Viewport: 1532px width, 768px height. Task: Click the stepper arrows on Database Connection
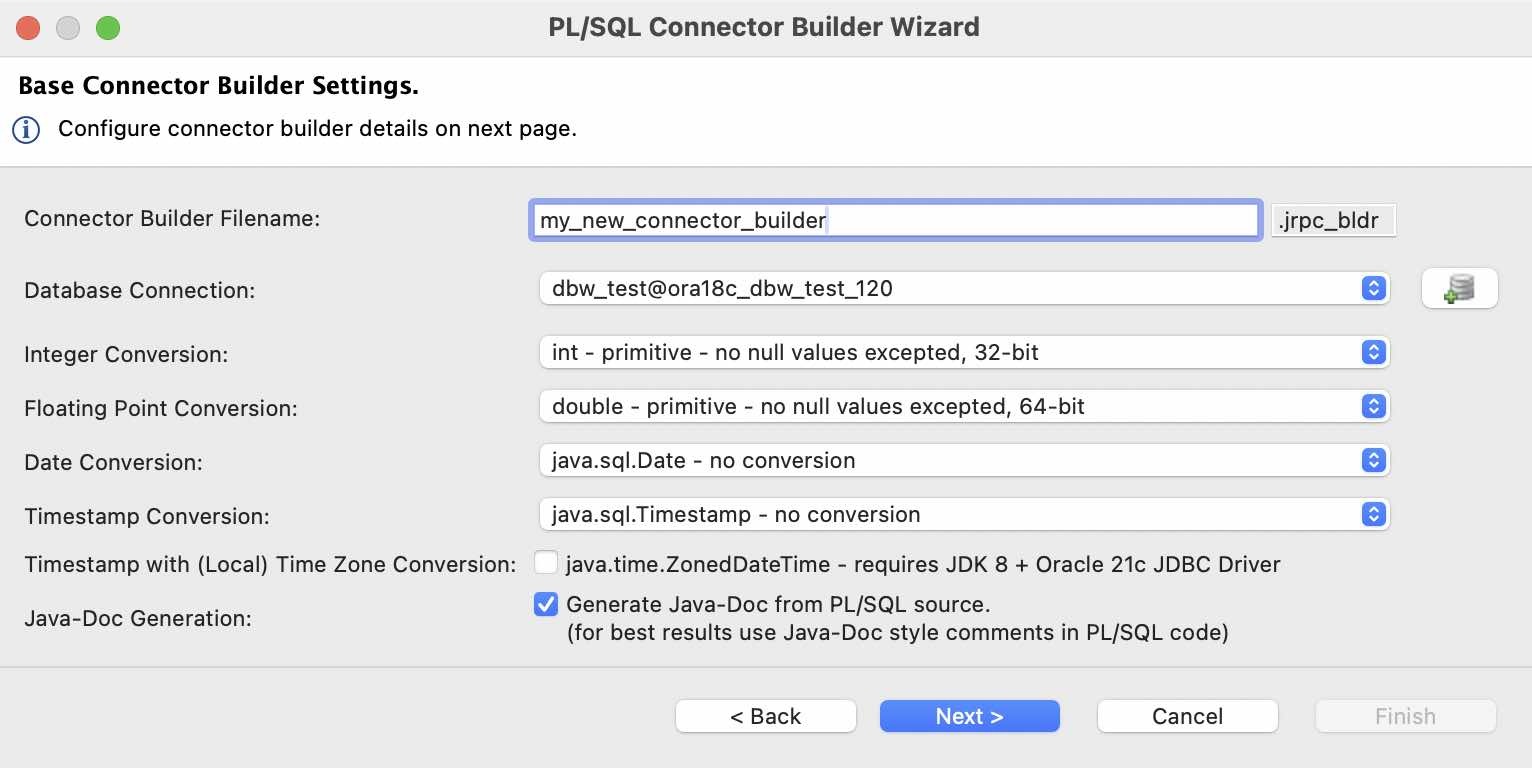tap(1374, 288)
